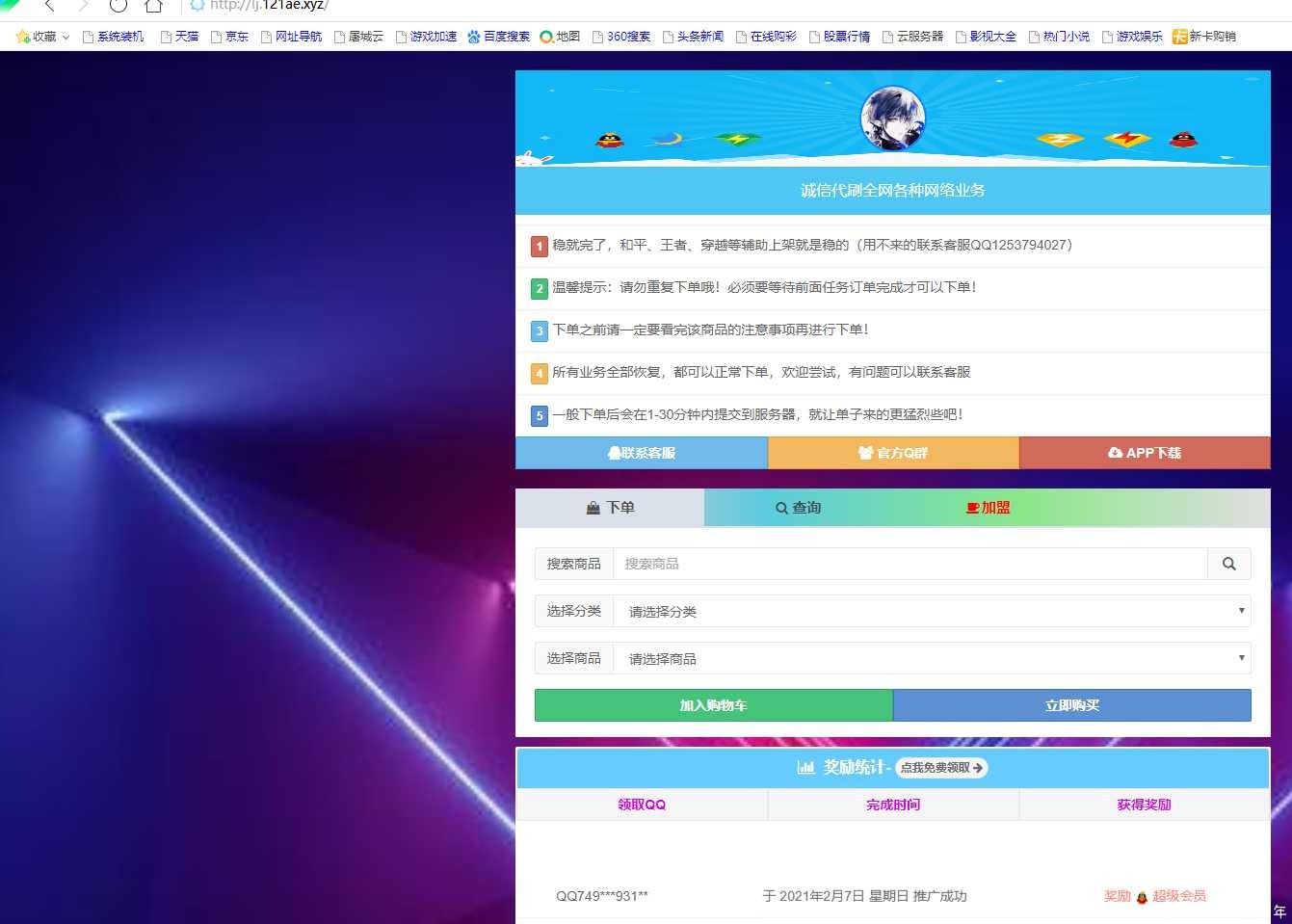The height and width of the screenshot is (924, 1292).
Task: Click the 完成时间 column header
Action: pos(893,805)
